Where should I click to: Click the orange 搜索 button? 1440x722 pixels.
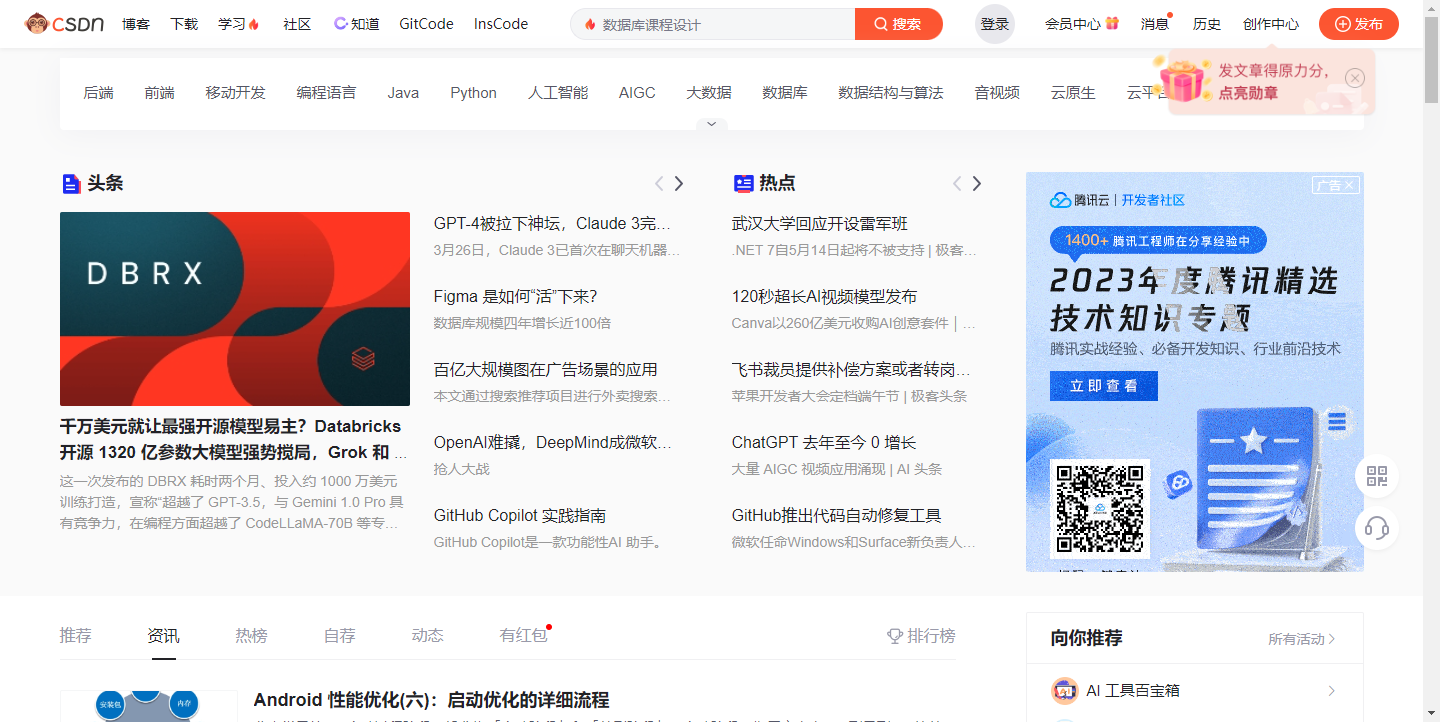coord(899,24)
